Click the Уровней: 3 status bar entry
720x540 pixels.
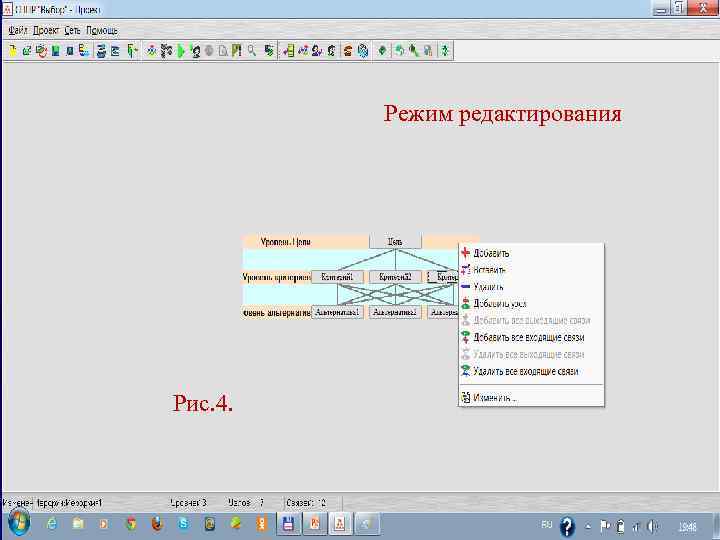coord(188,503)
